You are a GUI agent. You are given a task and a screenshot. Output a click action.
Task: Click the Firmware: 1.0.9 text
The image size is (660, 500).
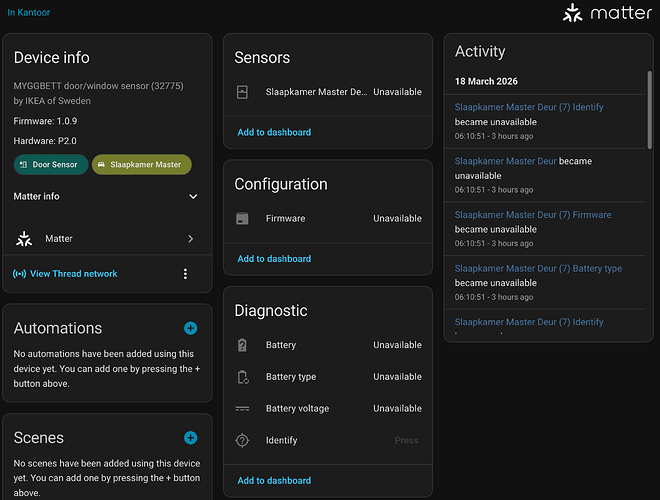coord(45,121)
